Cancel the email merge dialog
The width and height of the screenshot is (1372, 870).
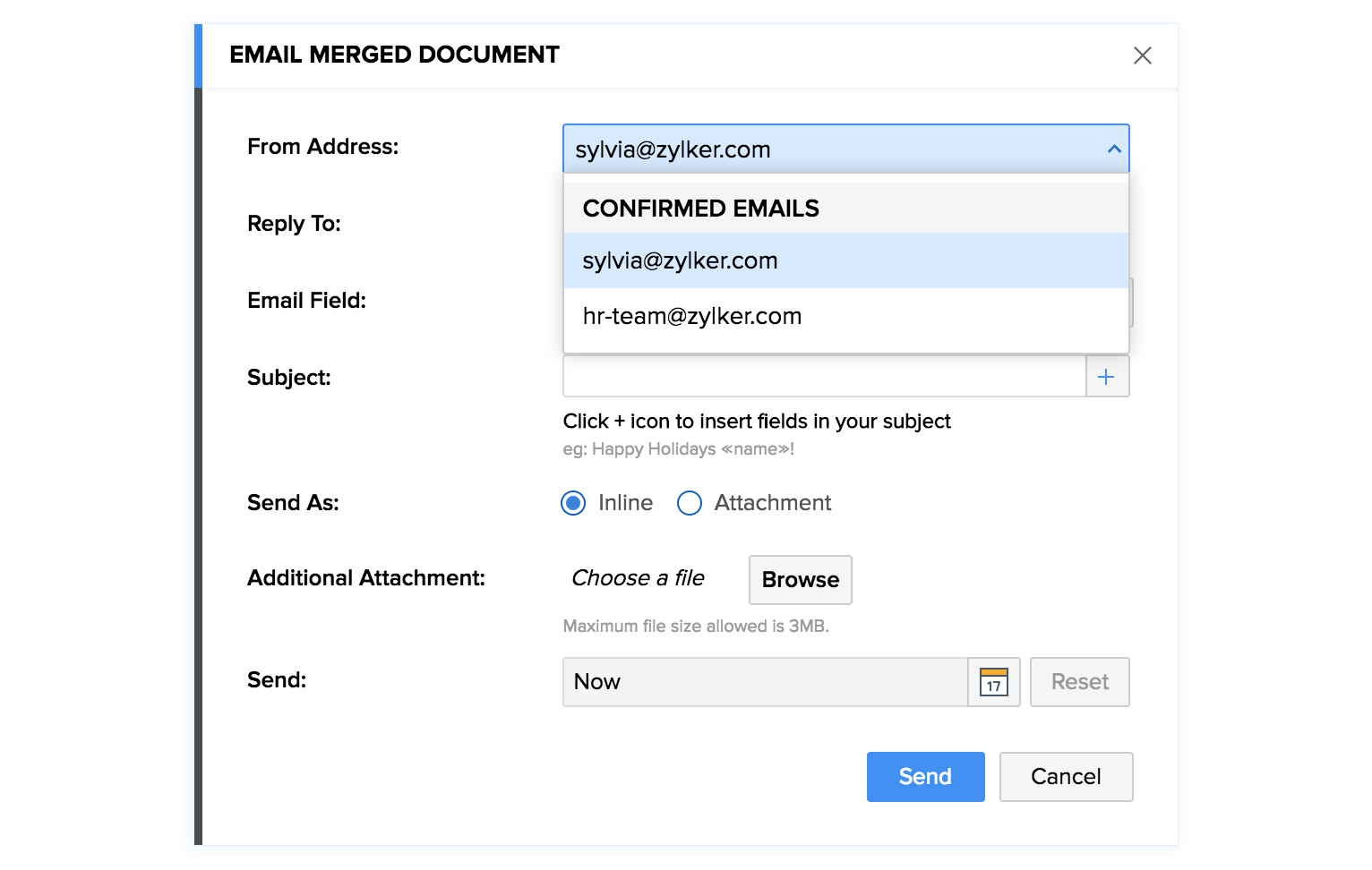pyautogui.click(x=1066, y=777)
